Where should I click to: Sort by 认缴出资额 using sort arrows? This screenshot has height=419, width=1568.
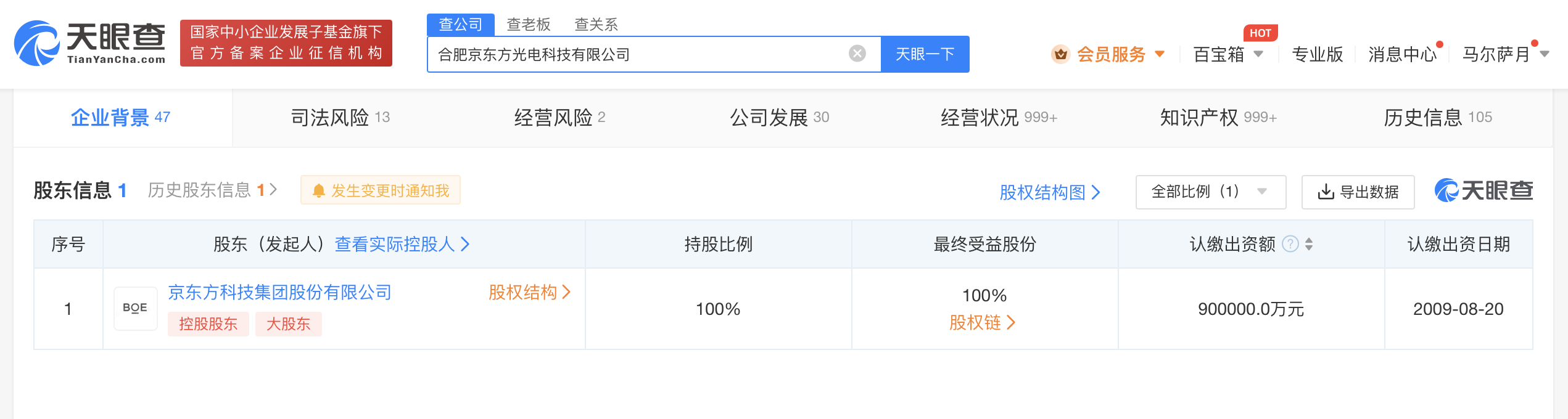(1309, 244)
